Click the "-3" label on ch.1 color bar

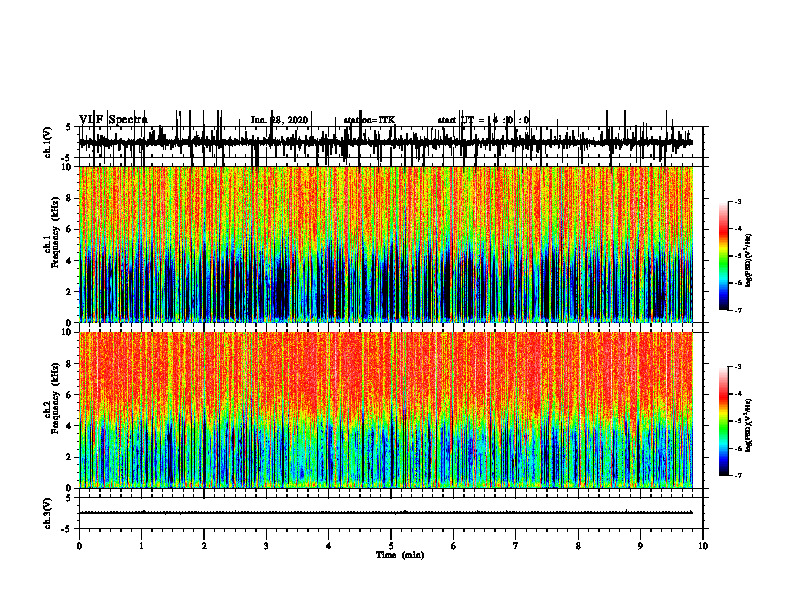coord(738,202)
